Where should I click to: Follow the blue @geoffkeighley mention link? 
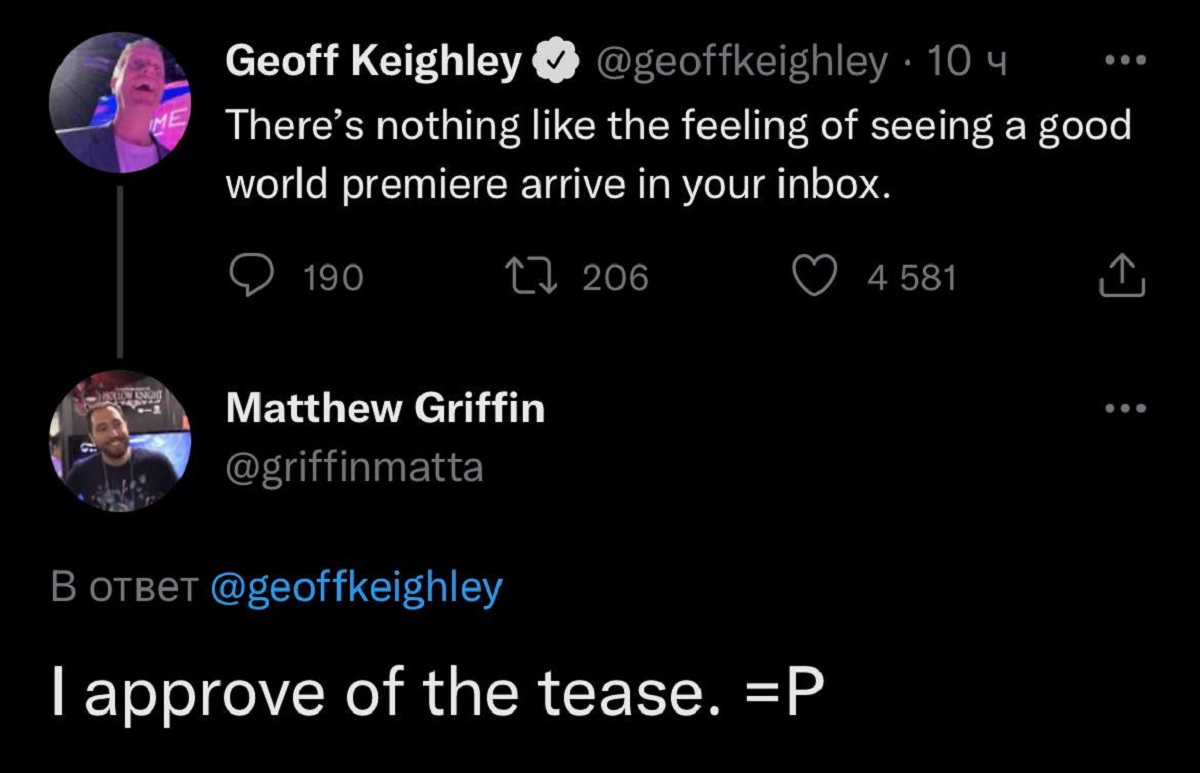click(x=356, y=588)
